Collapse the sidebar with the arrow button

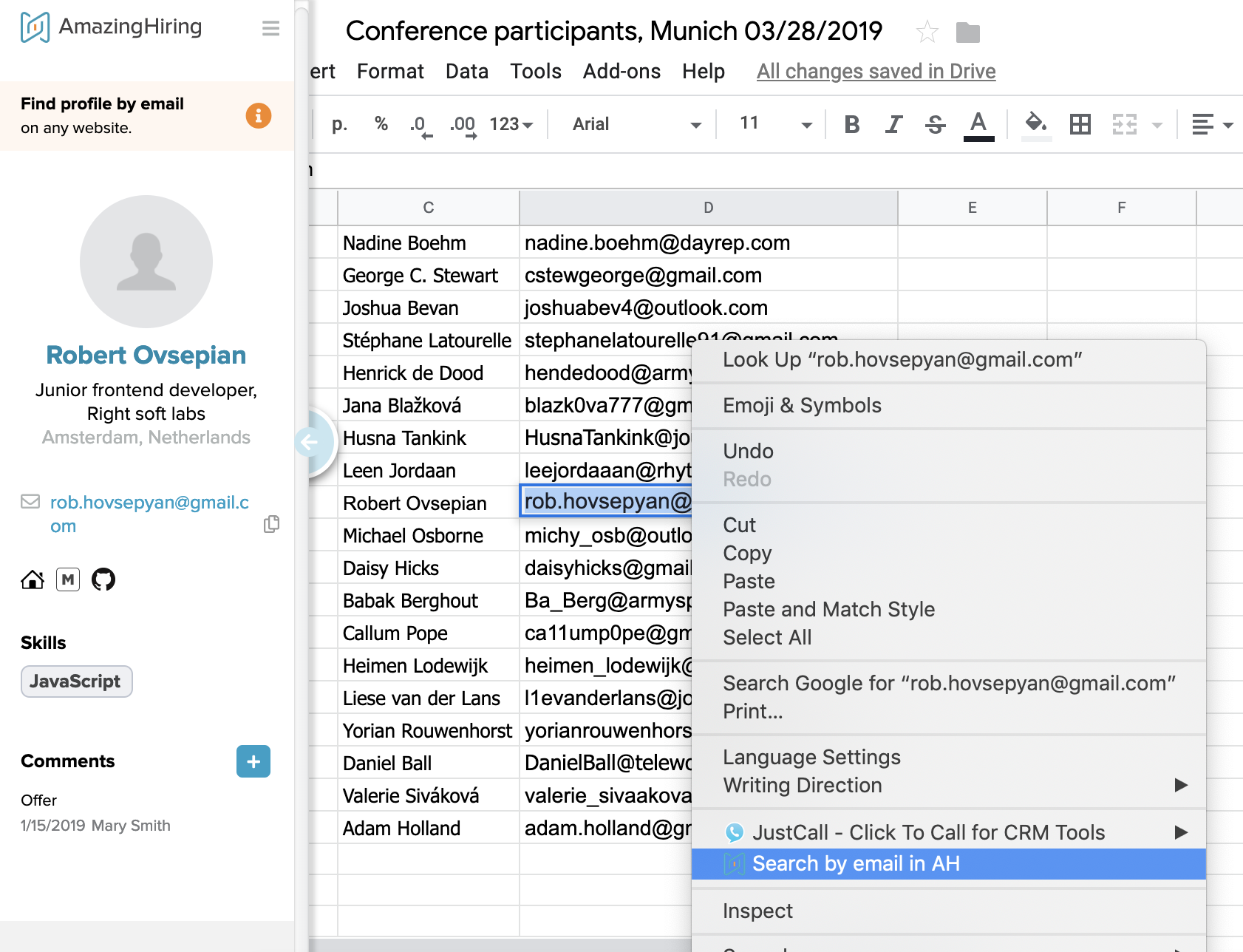(308, 442)
